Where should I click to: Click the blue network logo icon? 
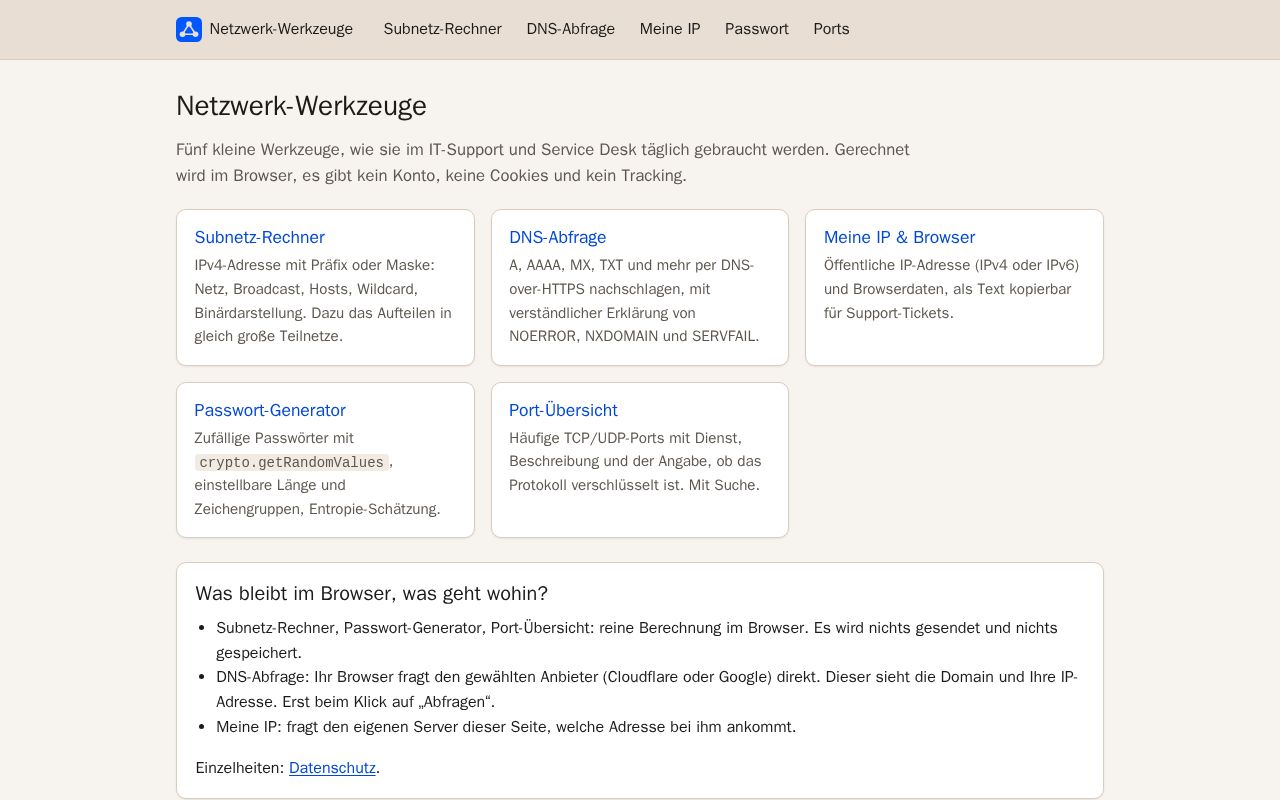(189, 29)
